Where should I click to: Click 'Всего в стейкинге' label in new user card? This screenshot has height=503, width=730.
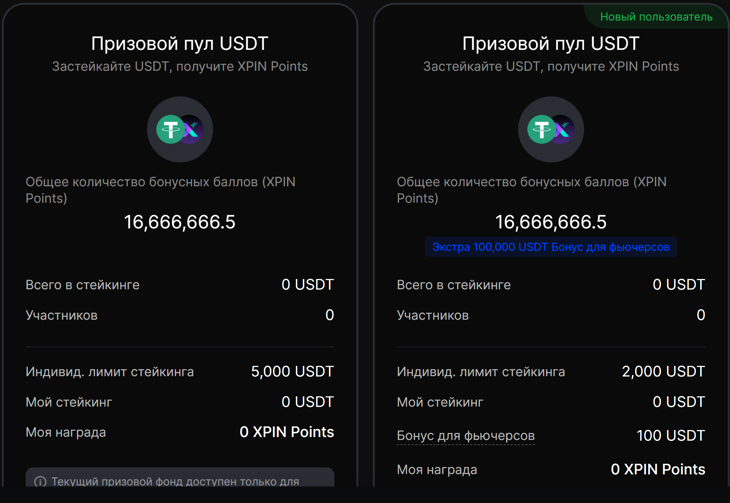tap(453, 285)
